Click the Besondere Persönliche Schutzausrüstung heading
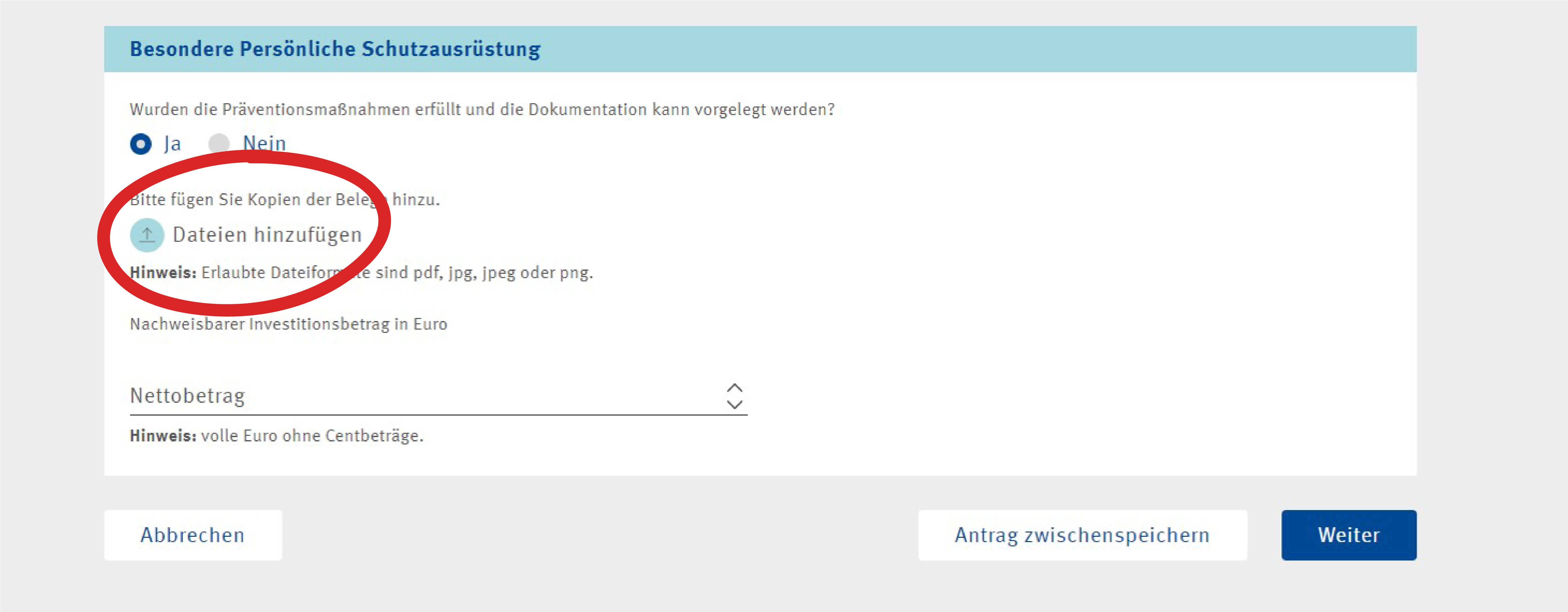Image resolution: width=1568 pixels, height=612 pixels. point(335,49)
